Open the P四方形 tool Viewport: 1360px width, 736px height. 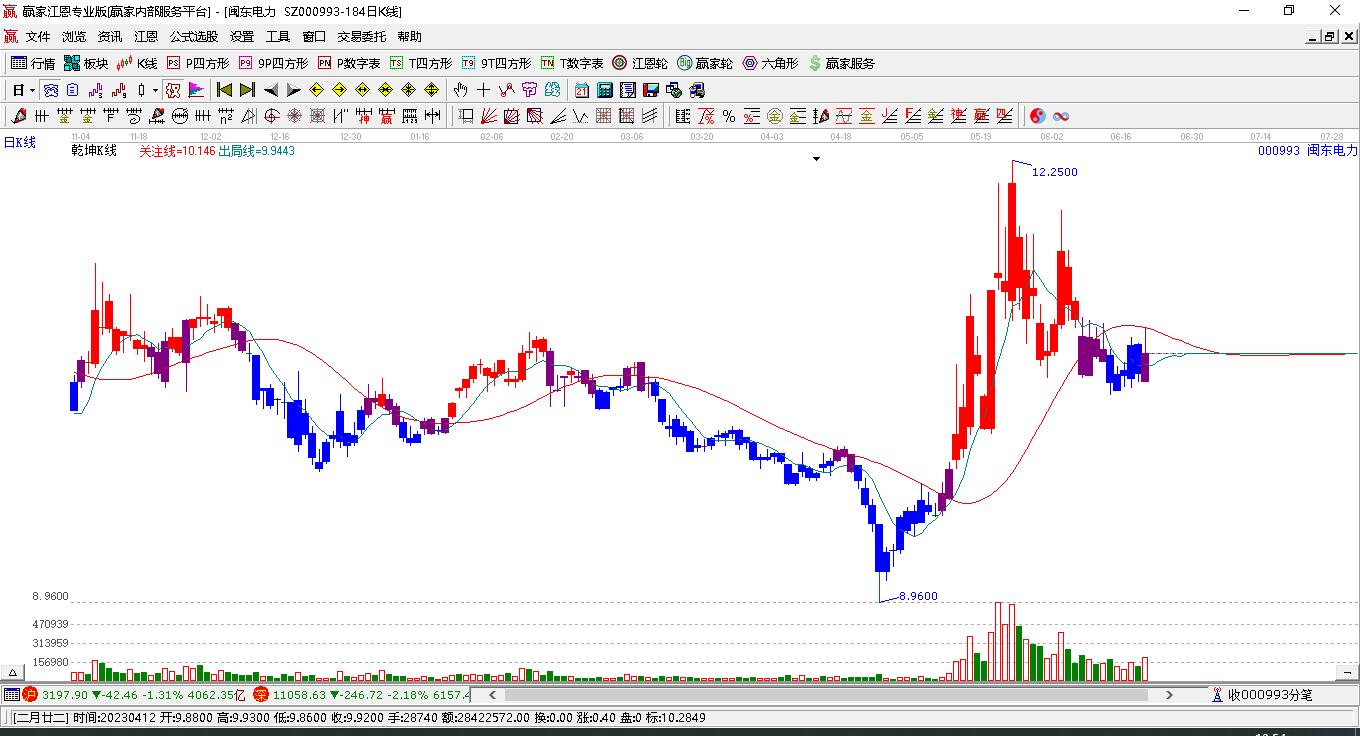197,63
